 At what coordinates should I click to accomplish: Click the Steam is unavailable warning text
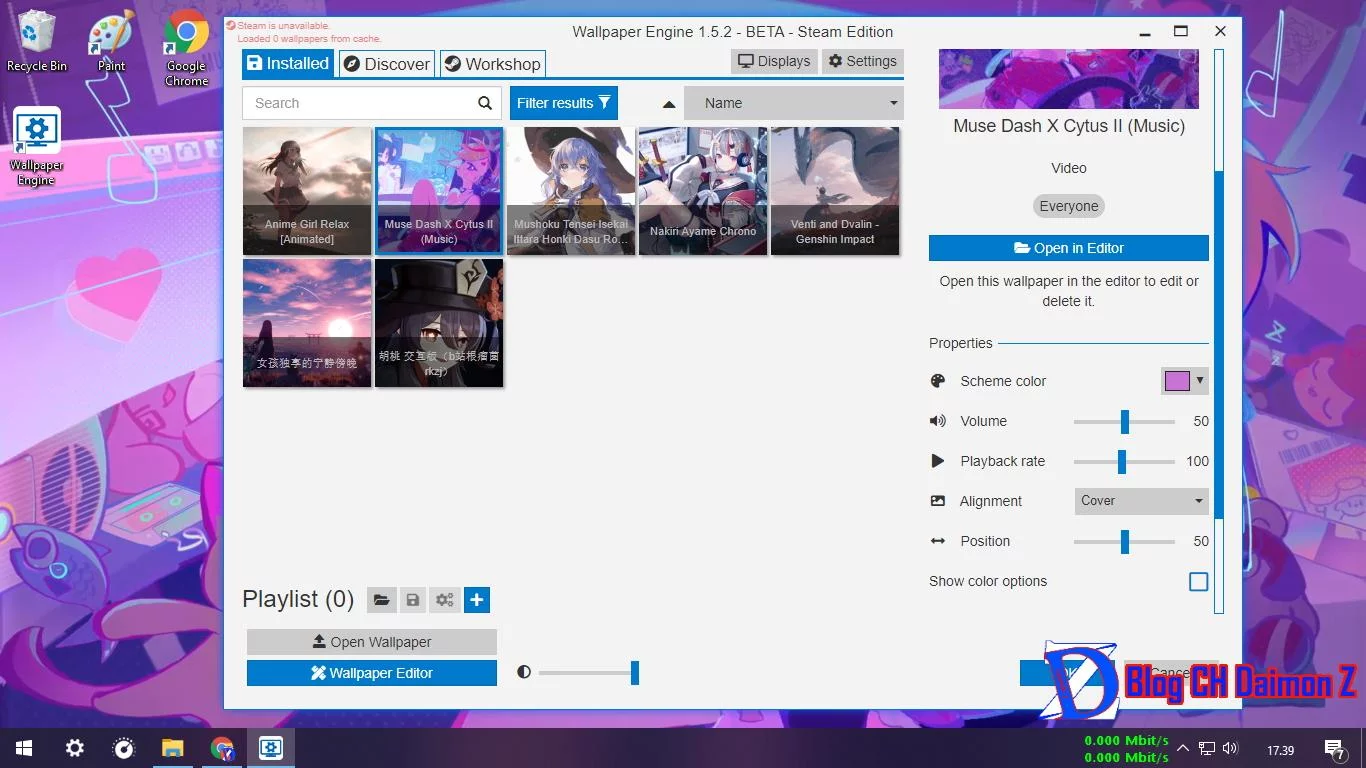(x=284, y=26)
